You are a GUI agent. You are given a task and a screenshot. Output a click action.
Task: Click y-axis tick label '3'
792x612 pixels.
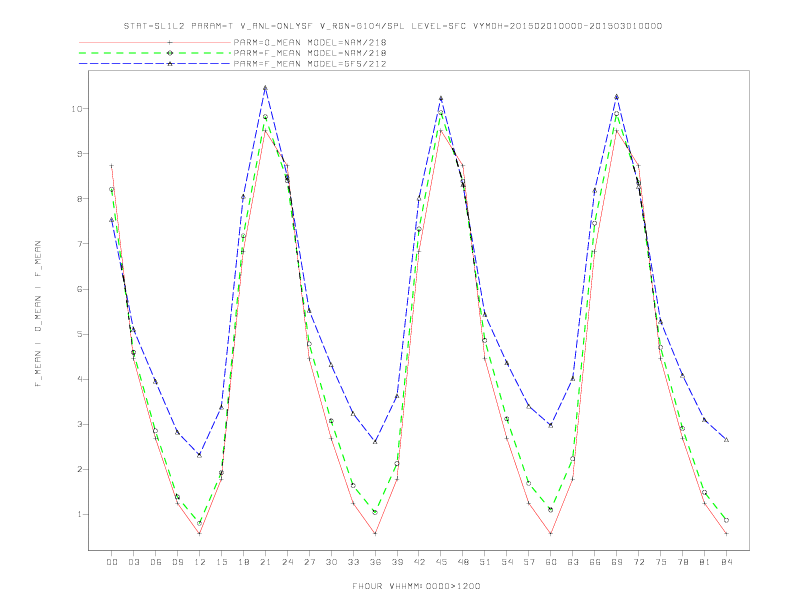point(79,424)
